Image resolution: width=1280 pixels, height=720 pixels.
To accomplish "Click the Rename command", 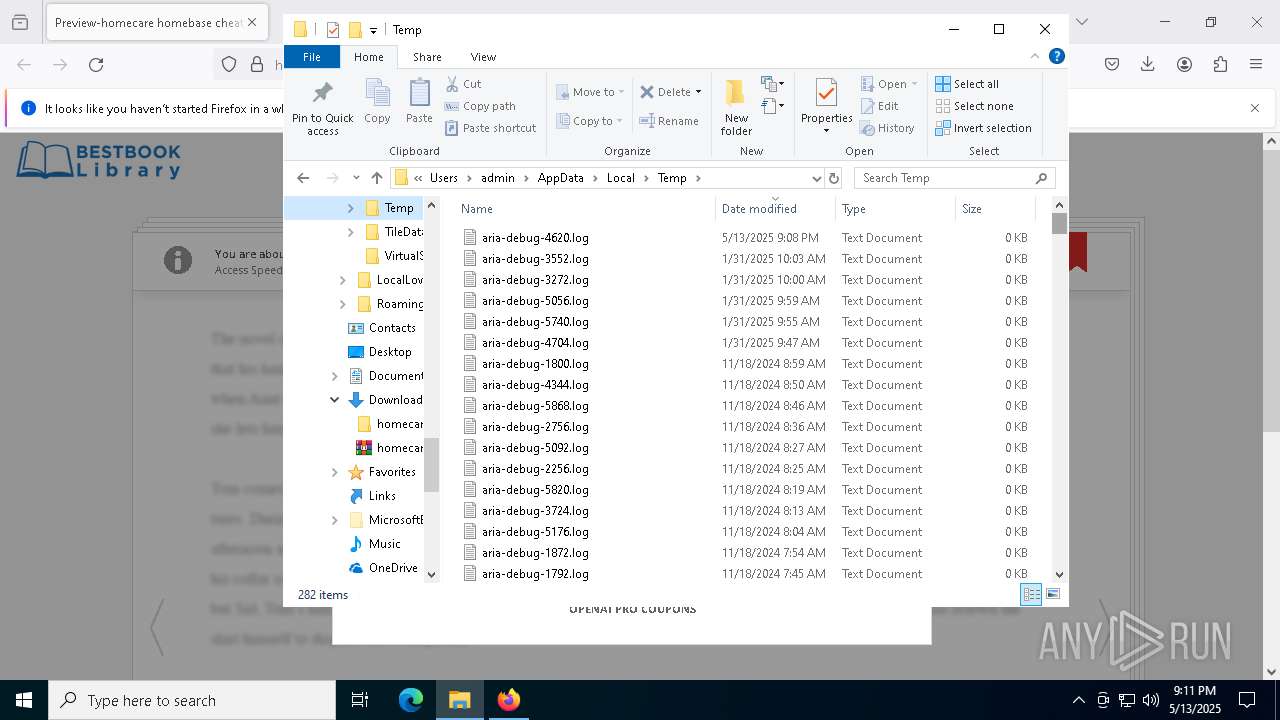I will pyautogui.click(x=669, y=121).
